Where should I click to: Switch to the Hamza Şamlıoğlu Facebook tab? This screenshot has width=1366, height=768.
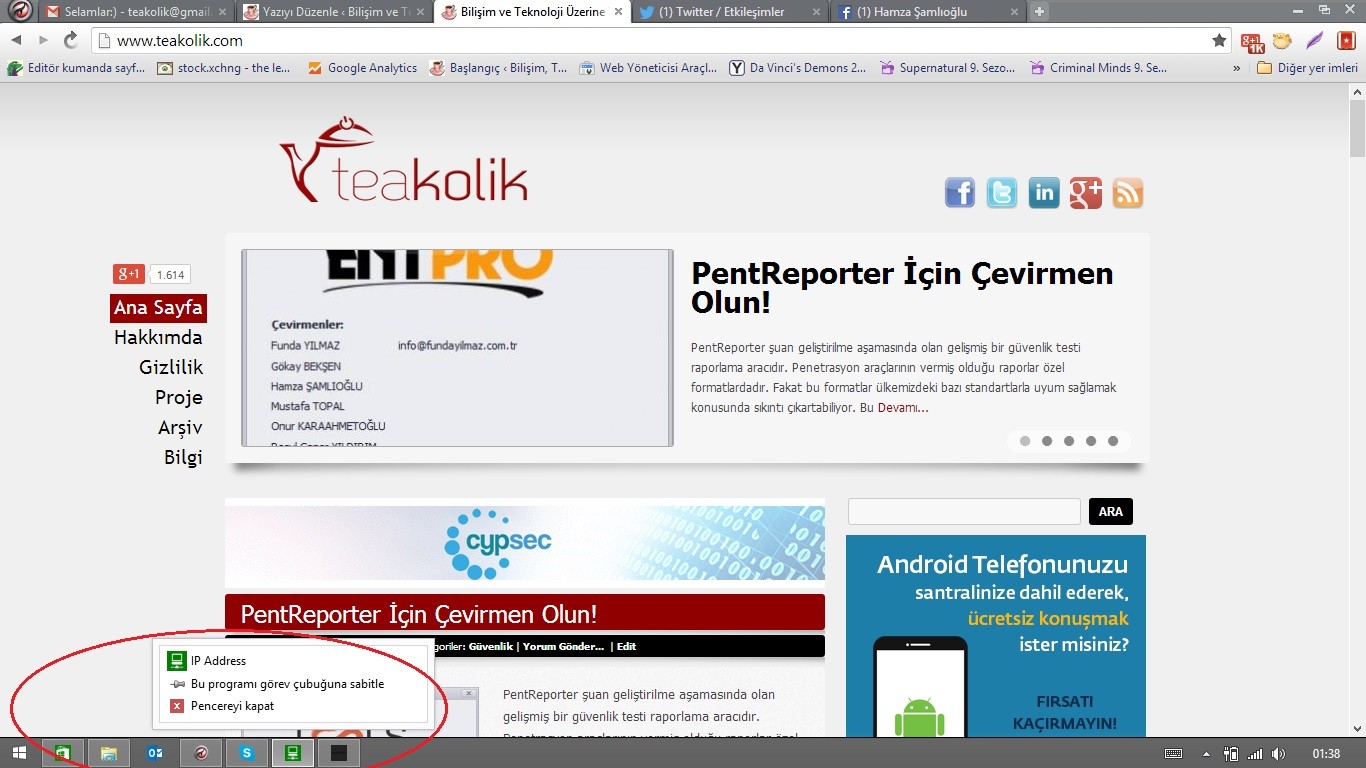[x=928, y=12]
